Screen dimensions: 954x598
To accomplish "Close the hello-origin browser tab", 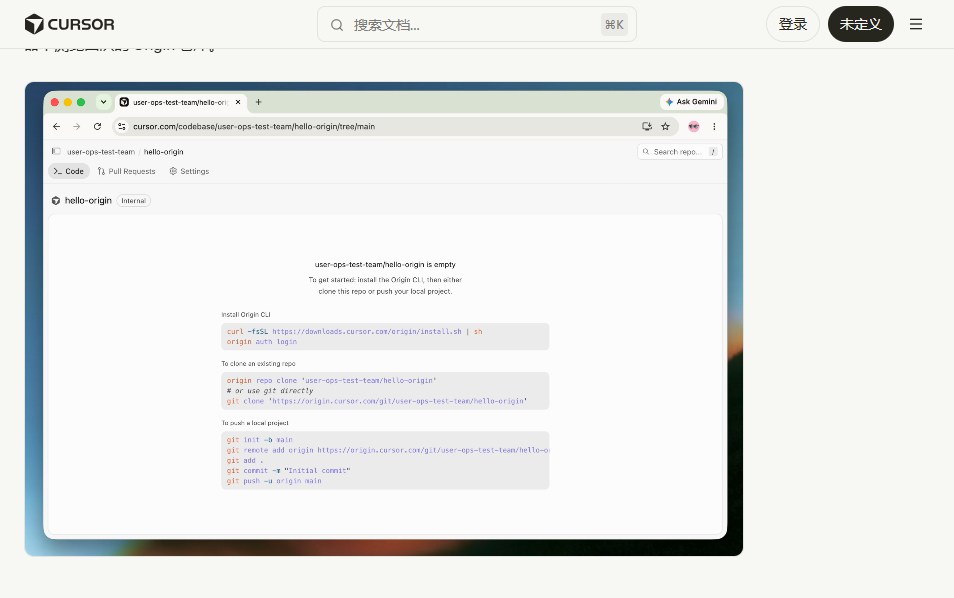I will [238, 102].
